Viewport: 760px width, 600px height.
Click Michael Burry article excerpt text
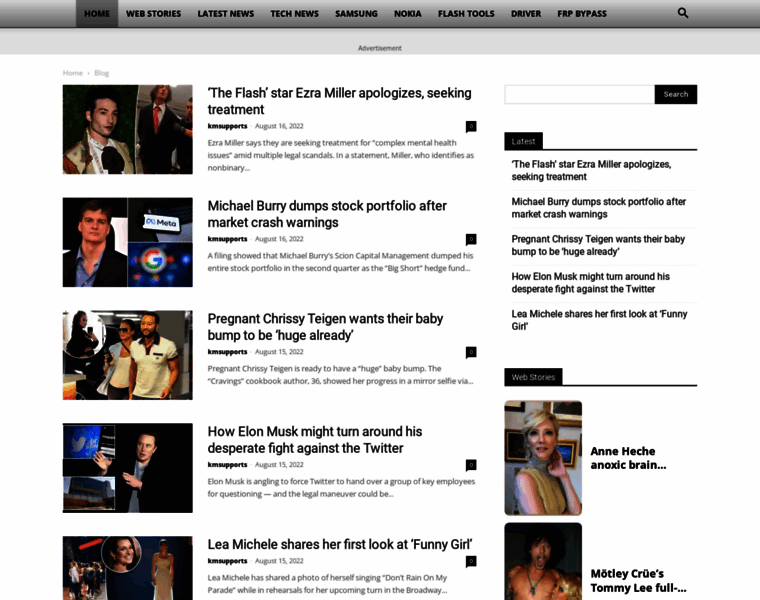[x=341, y=262]
